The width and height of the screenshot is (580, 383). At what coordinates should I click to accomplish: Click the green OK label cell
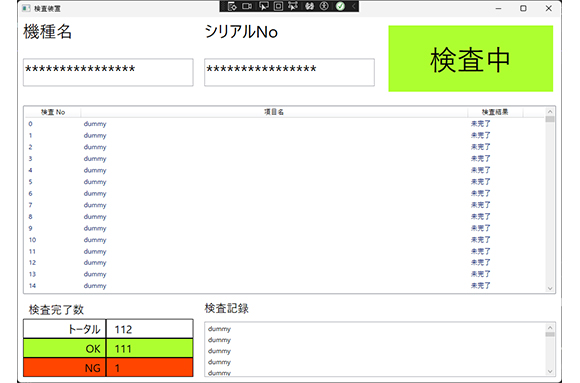[x=65, y=349]
